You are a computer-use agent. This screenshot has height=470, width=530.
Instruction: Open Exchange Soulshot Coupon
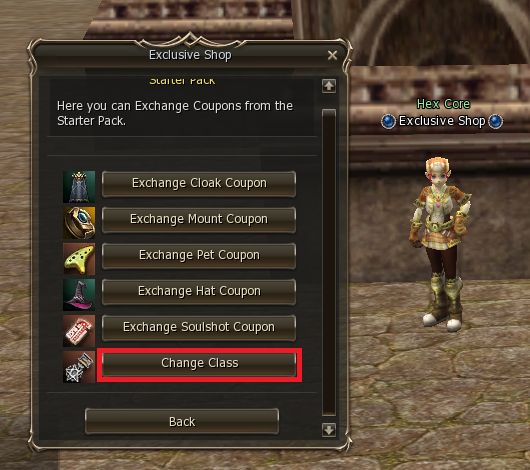click(199, 328)
